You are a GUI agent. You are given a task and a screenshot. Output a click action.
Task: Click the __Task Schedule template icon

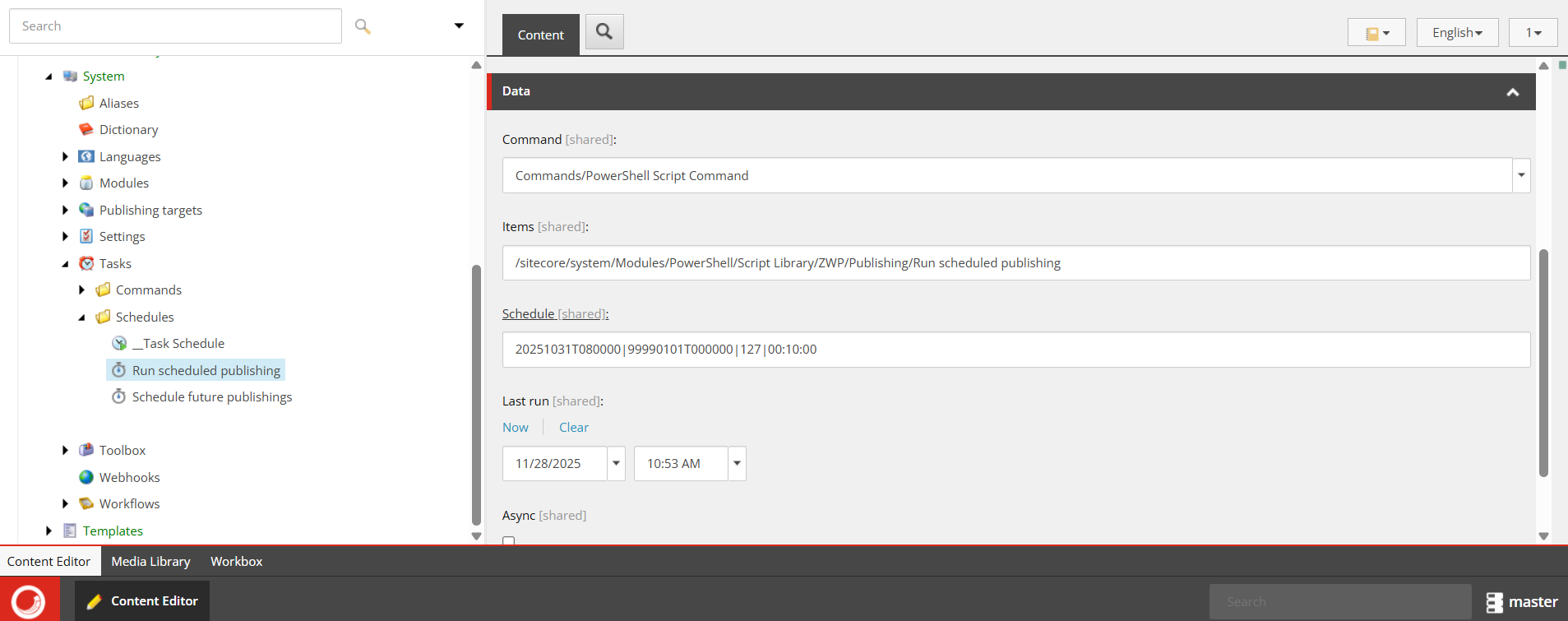(119, 343)
